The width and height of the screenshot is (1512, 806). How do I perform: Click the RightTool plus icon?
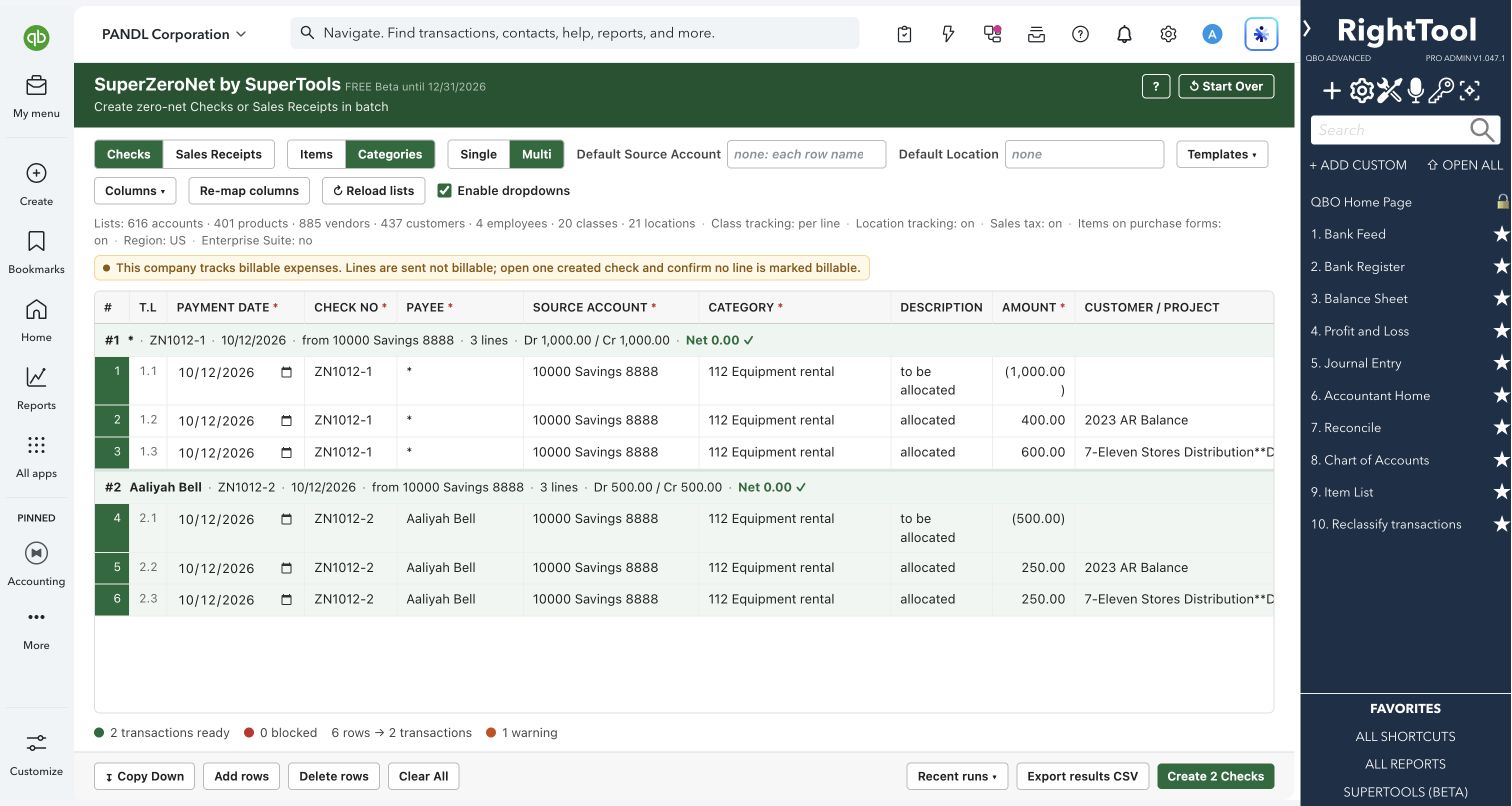(1332, 92)
